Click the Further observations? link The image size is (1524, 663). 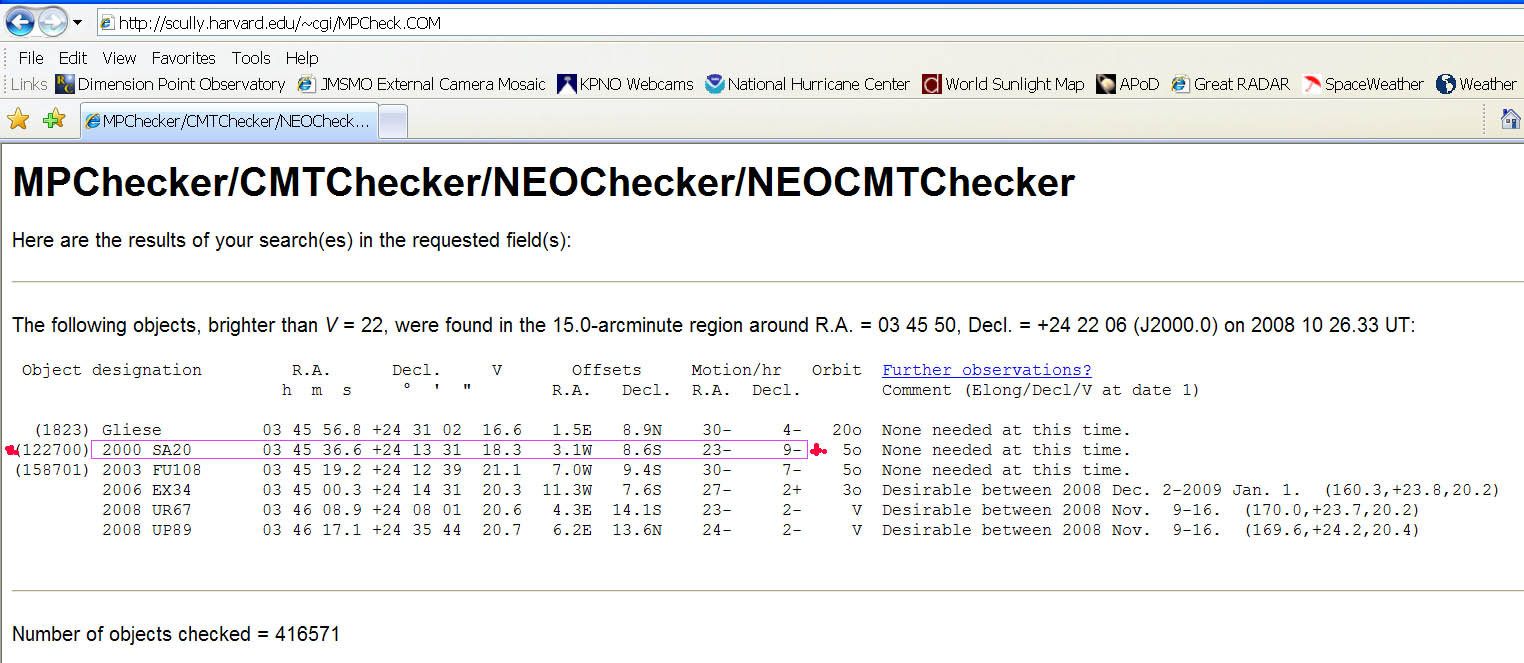pyautogui.click(x=986, y=370)
